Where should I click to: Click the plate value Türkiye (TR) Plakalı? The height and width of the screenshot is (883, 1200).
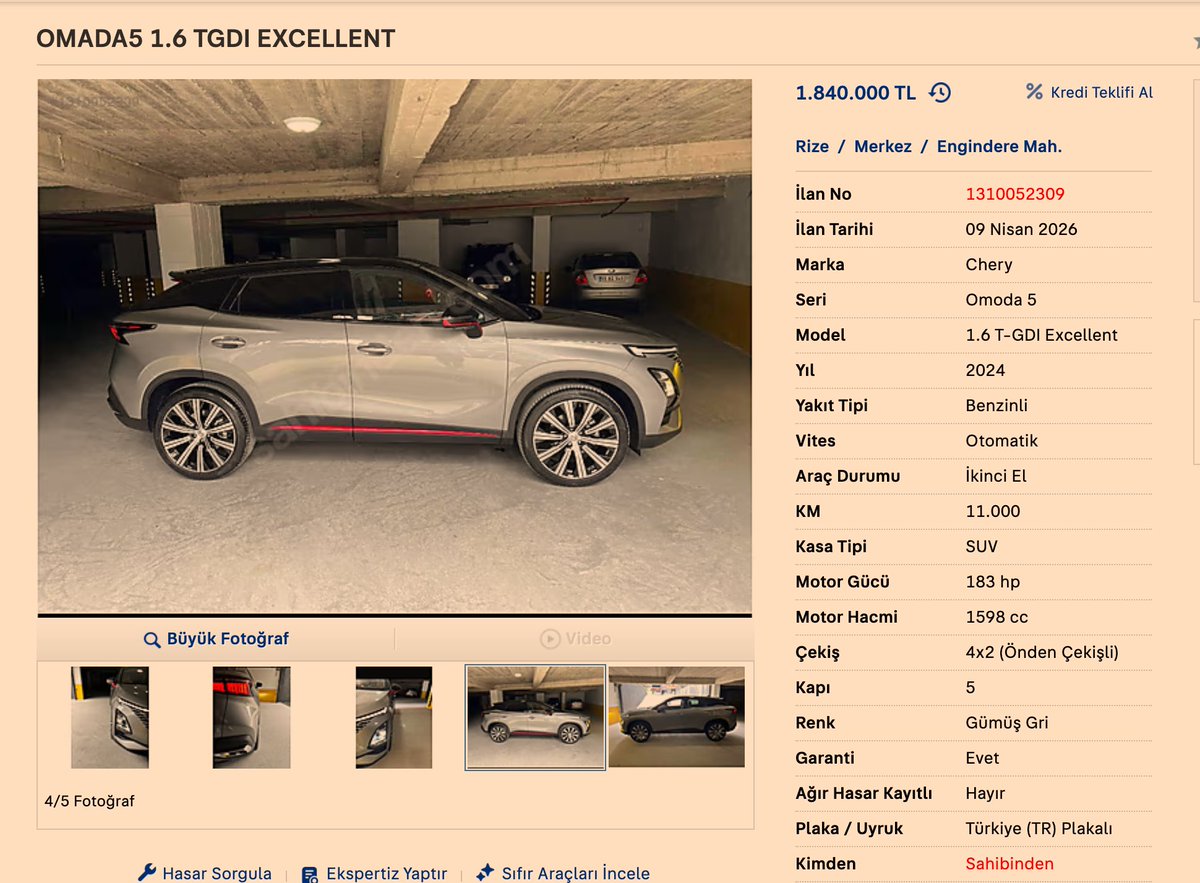(1038, 829)
